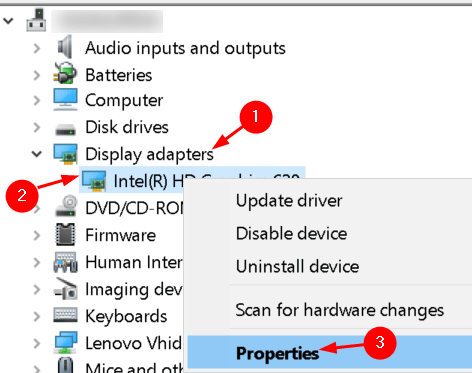Click the Audio inputs and outputs speaker icon
Screen dimensions: 472x373
(x=65, y=47)
